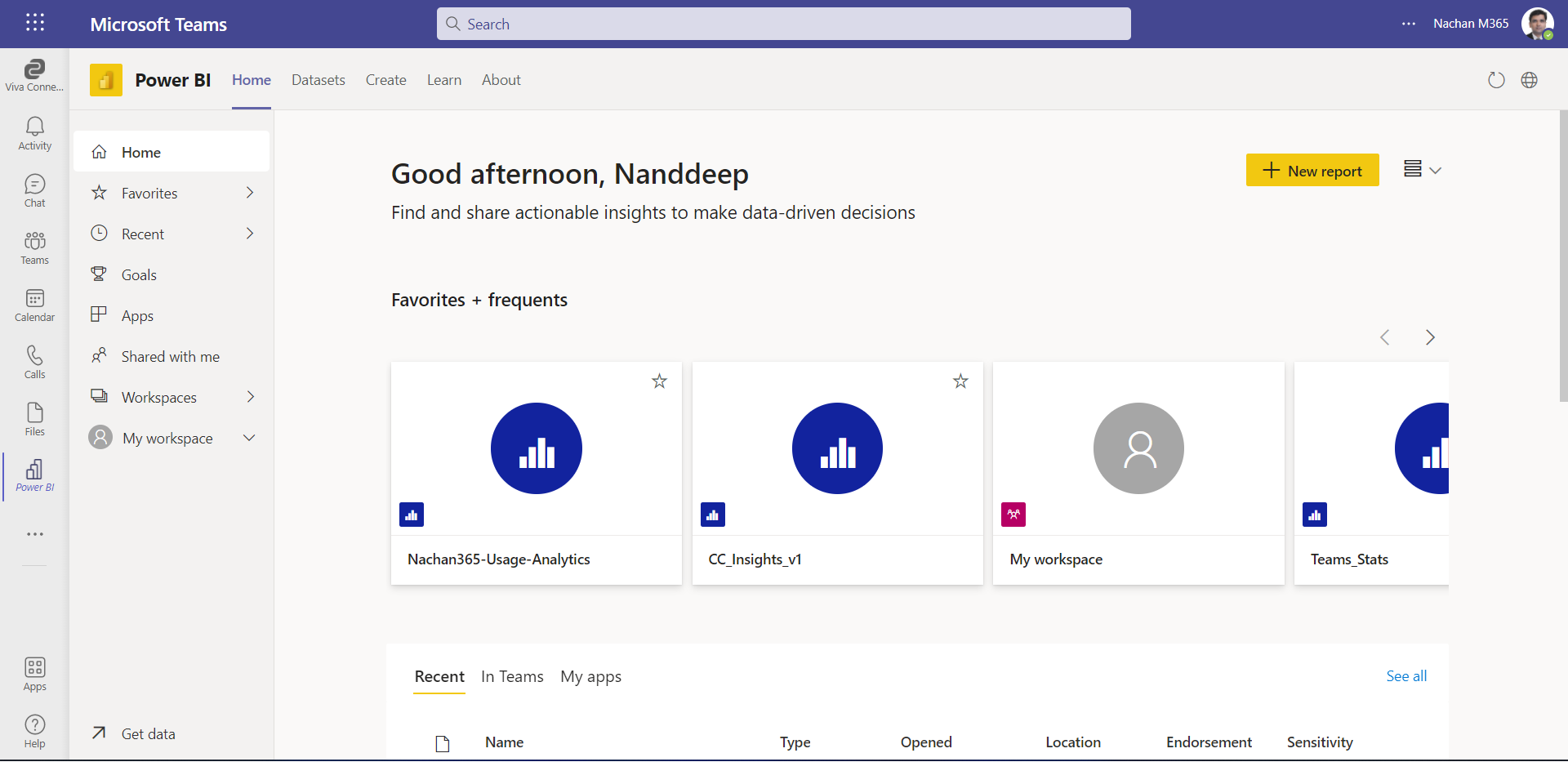The height and width of the screenshot is (762, 1568).
Task: Click the New report button
Action: click(x=1312, y=170)
